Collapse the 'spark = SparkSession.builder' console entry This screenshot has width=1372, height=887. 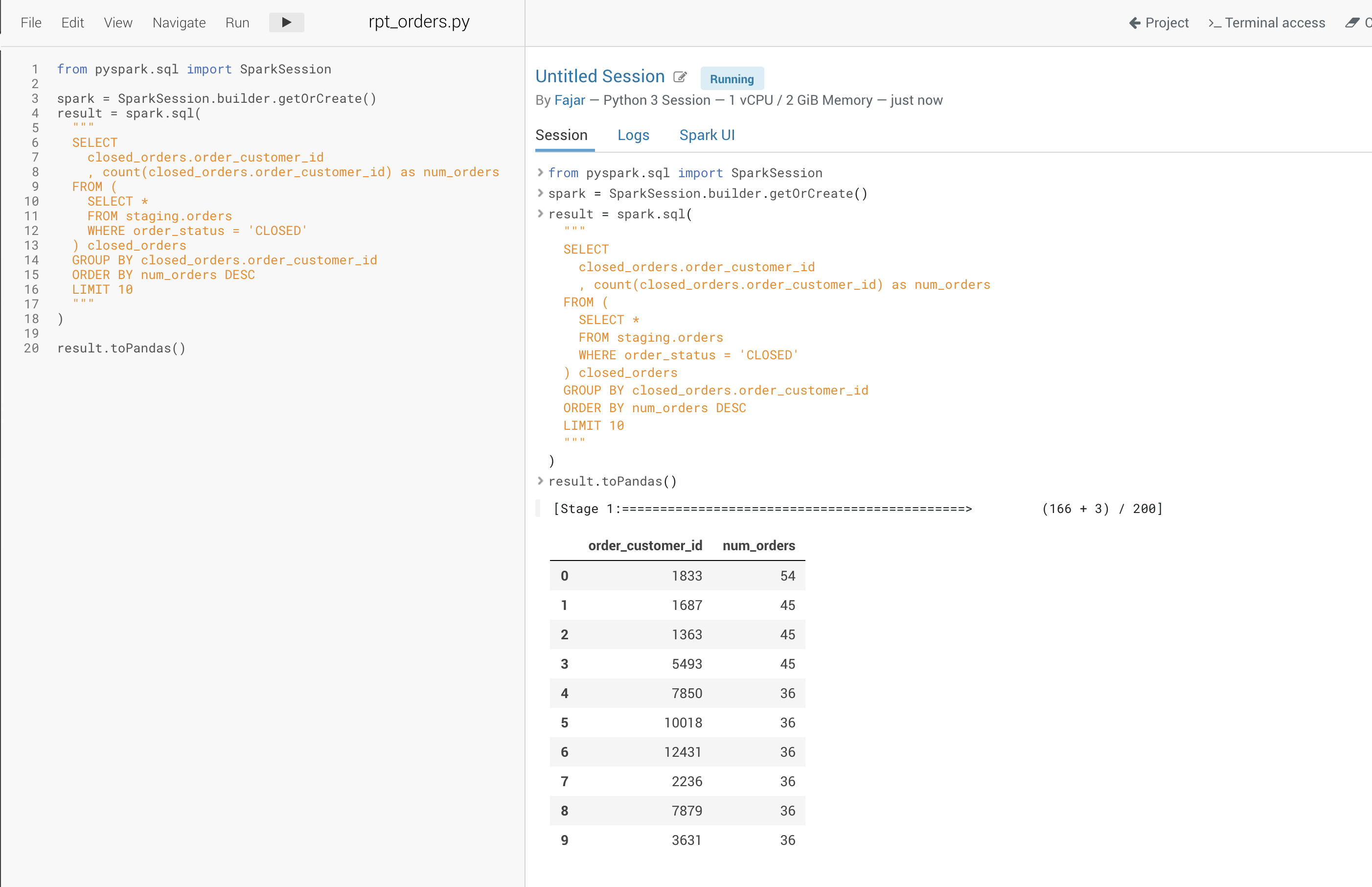click(540, 193)
